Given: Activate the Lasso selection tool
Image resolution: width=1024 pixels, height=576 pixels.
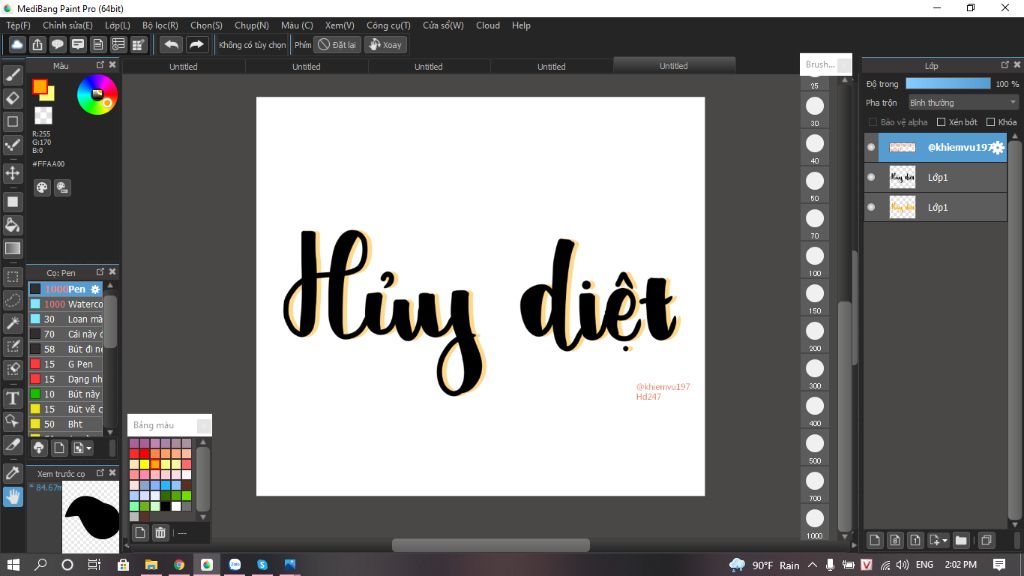Looking at the screenshot, I should [12, 300].
